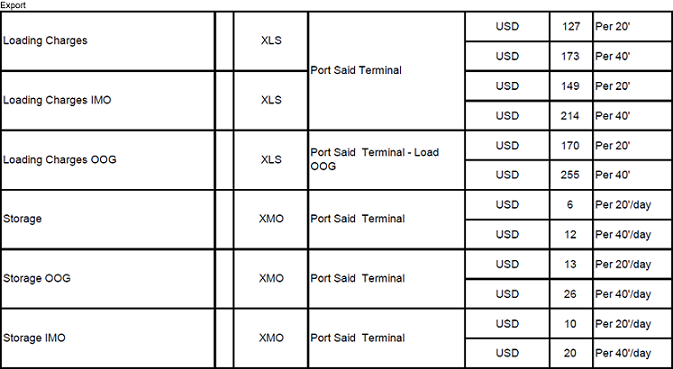Click the Loading Charges OOG cell
The height and width of the screenshot is (369, 673).
(108, 160)
